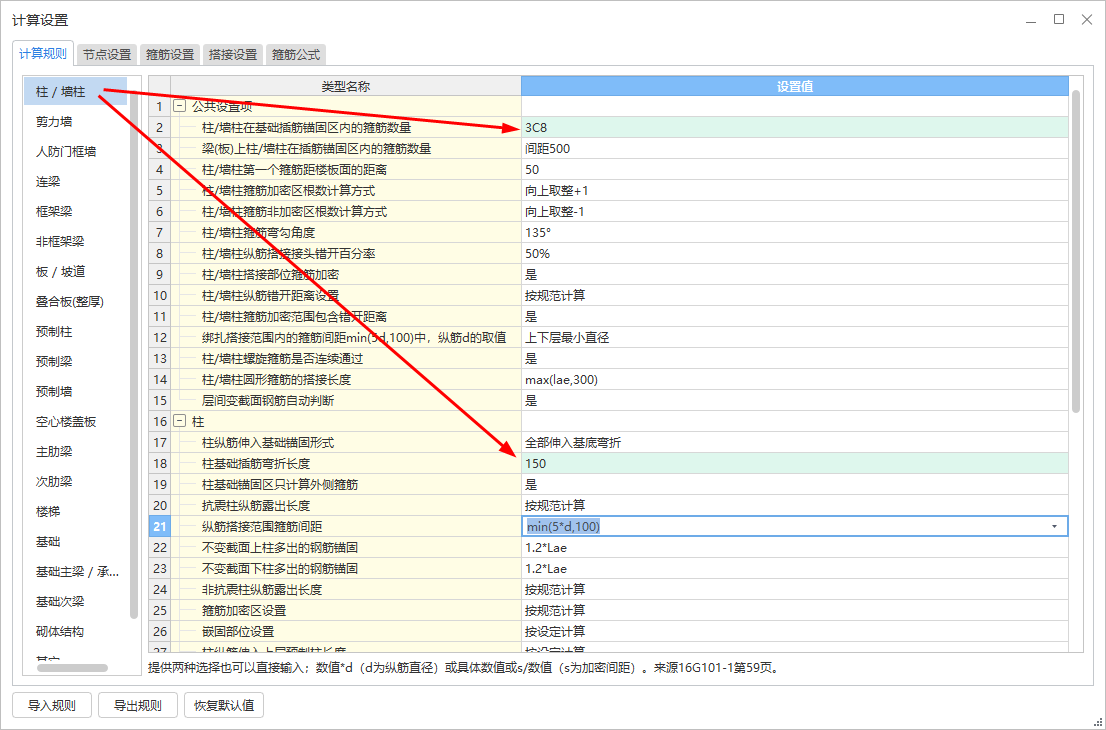Click the 类型名称 column header
The height and width of the screenshot is (730, 1106).
(346, 86)
